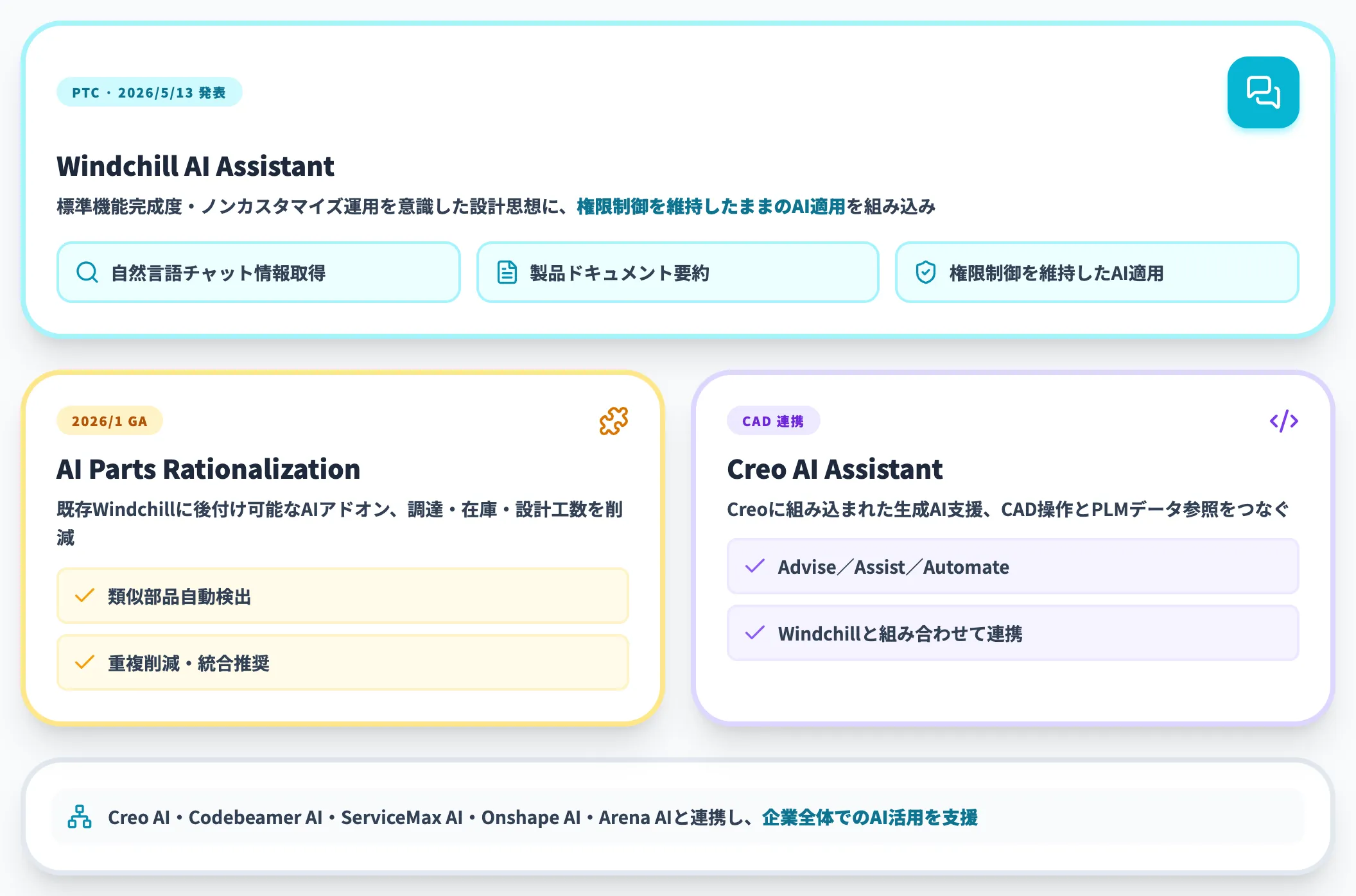Click the checkmark next to Advise／Assist／Automate
Screen dimensions: 1356x896
[755, 567]
